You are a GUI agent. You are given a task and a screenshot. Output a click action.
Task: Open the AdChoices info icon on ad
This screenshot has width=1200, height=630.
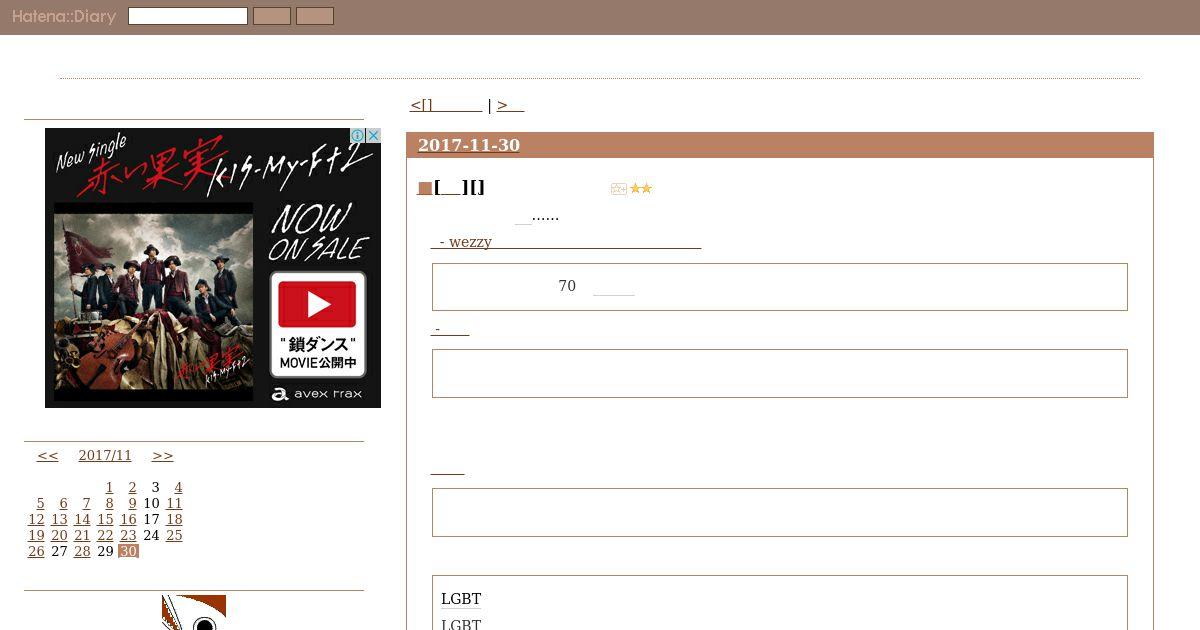357,135
